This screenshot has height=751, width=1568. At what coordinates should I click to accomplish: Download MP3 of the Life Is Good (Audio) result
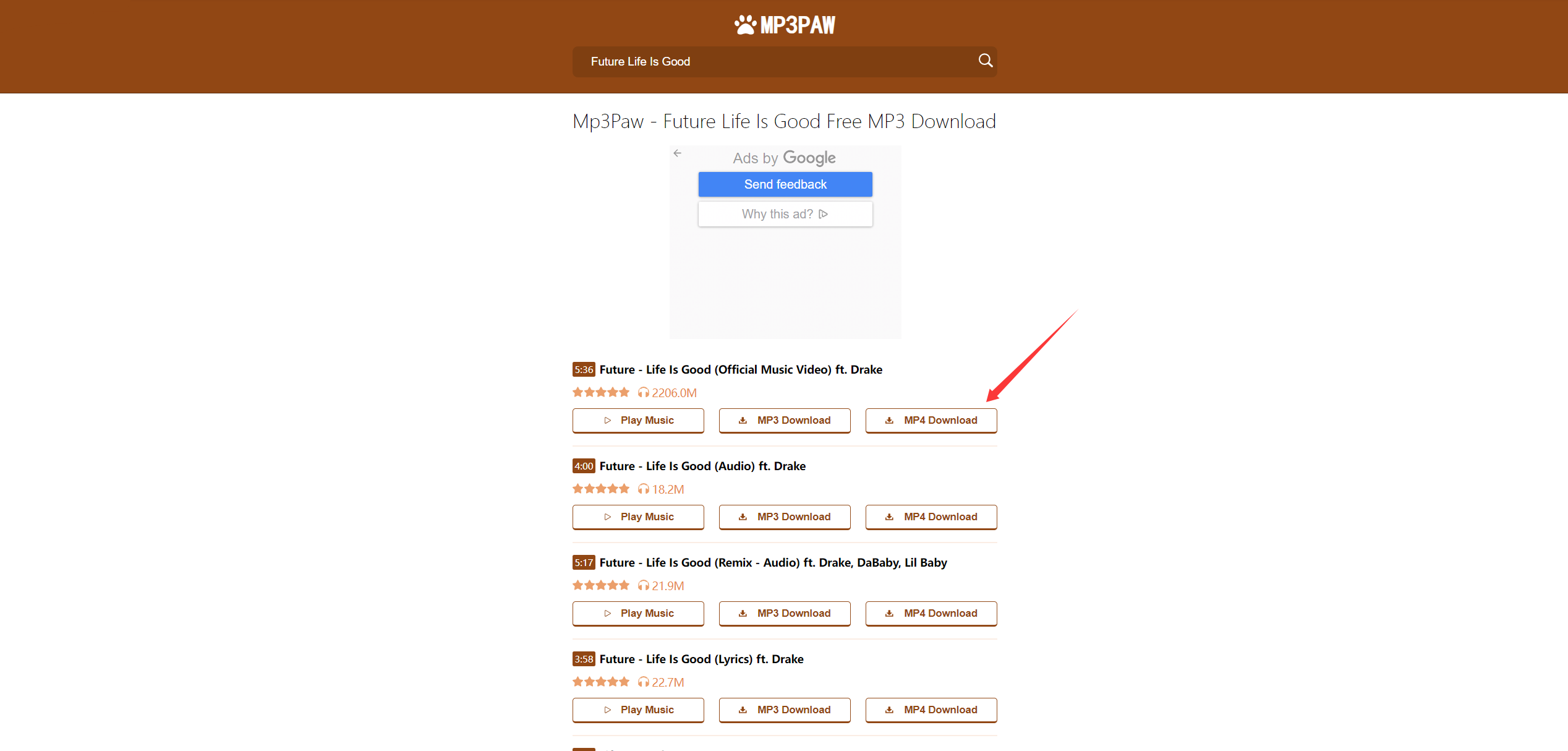point(784,517)
